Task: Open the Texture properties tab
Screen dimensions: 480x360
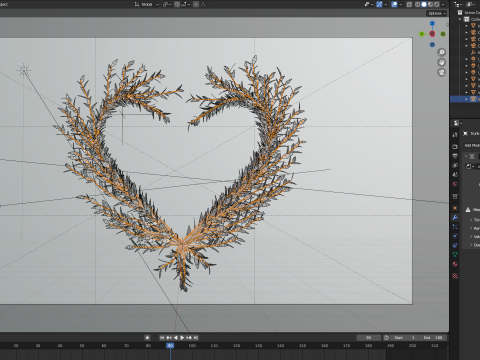Action: point(455,276)
